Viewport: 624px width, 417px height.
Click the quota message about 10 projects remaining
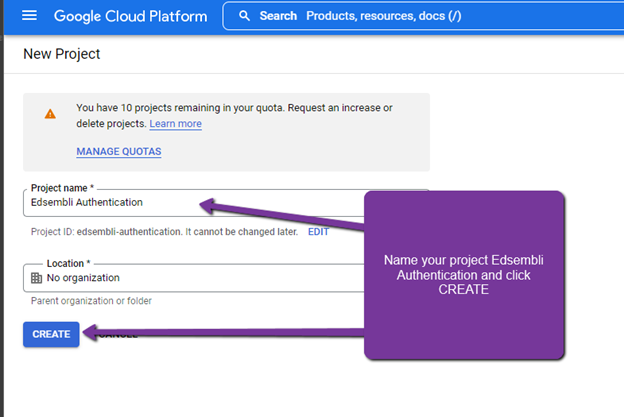234,115
